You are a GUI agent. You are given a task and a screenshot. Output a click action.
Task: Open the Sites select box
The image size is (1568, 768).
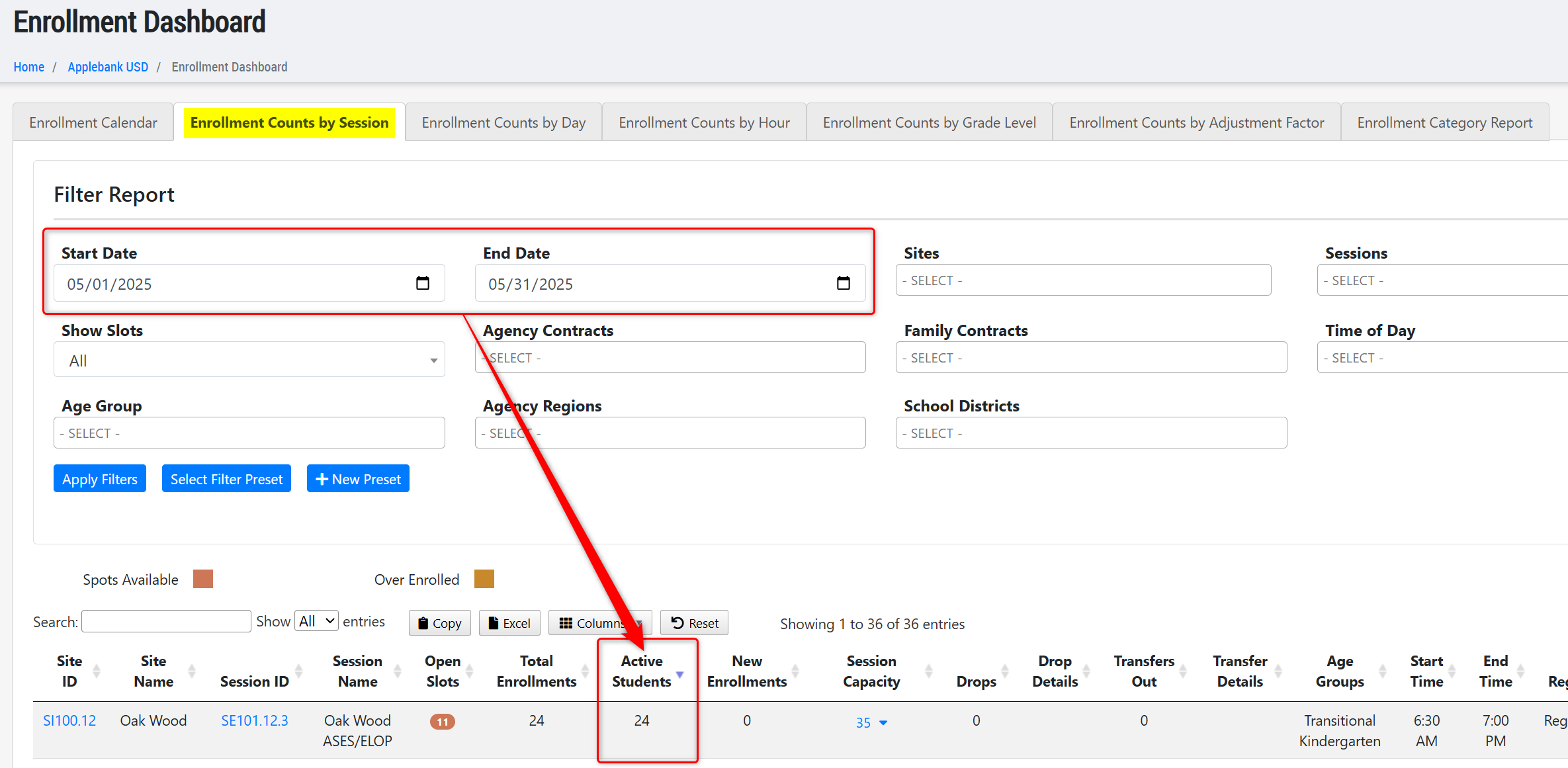[x=1082, y=280]
